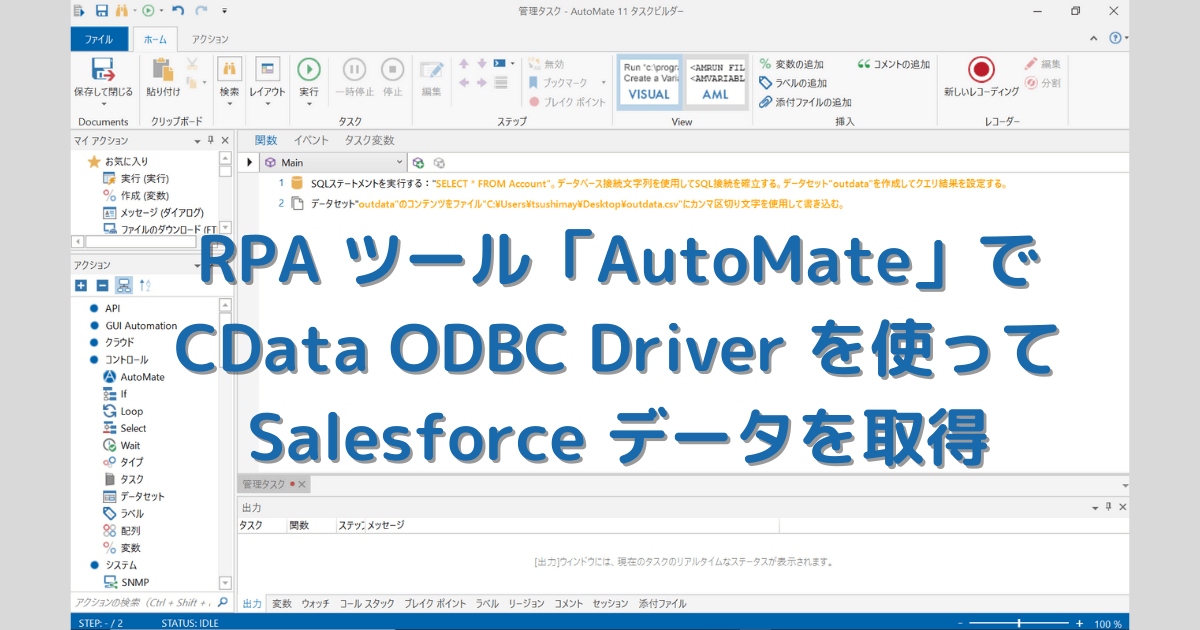The width and height of the screenshot is (1200, 630).
Task: Click the 編集 edit step icon in ステップ group
Action: 431,69
